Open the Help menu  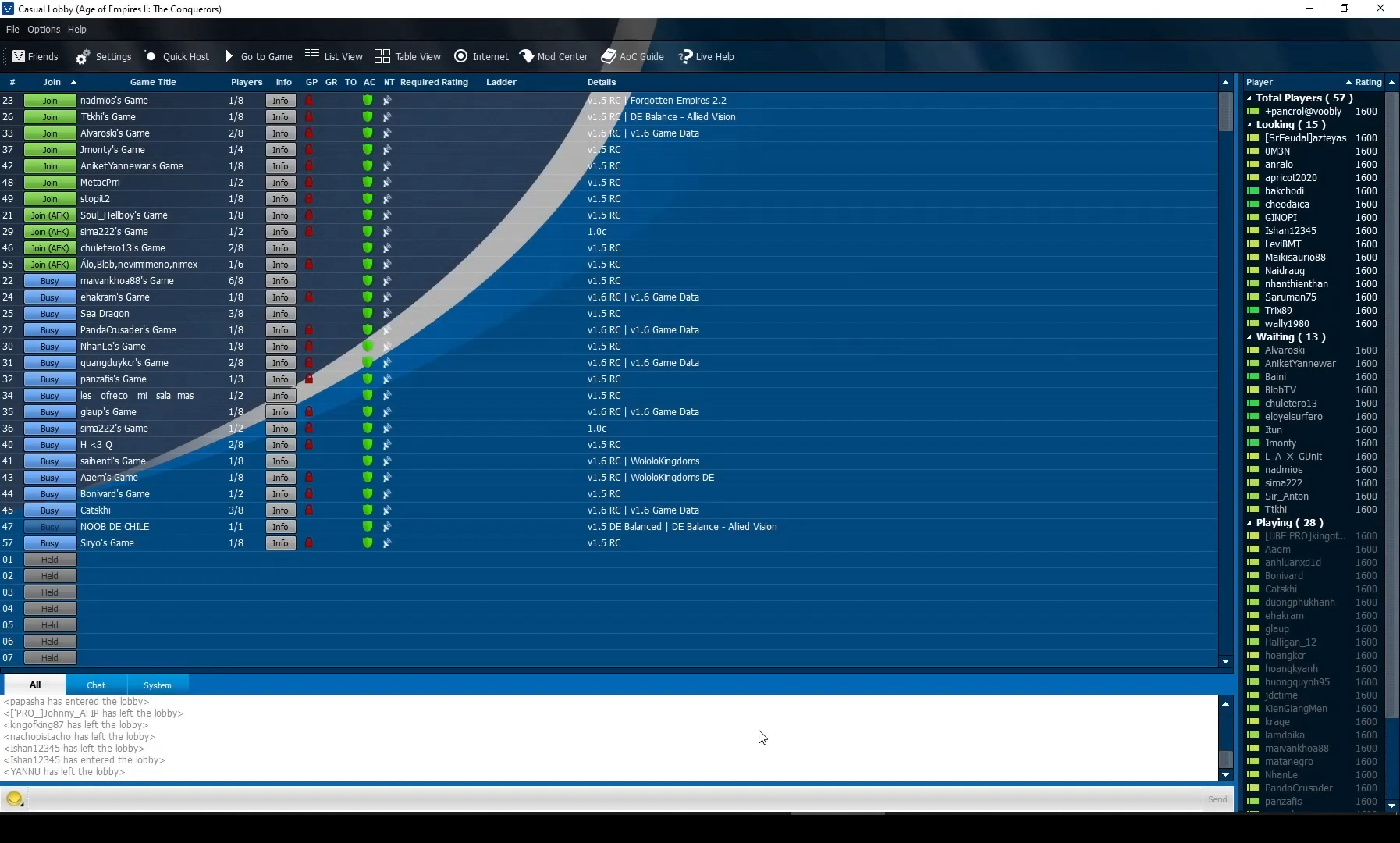76,29
